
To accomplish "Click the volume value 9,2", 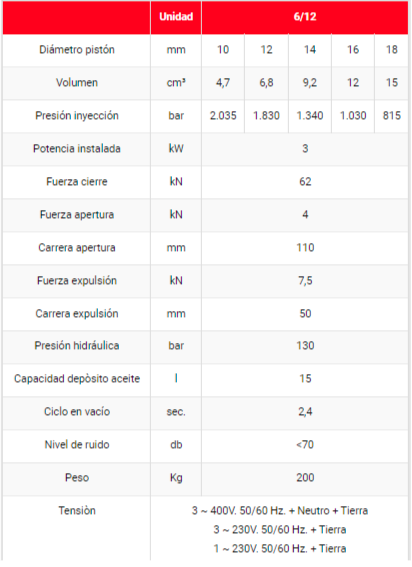I will coord(310,83).
